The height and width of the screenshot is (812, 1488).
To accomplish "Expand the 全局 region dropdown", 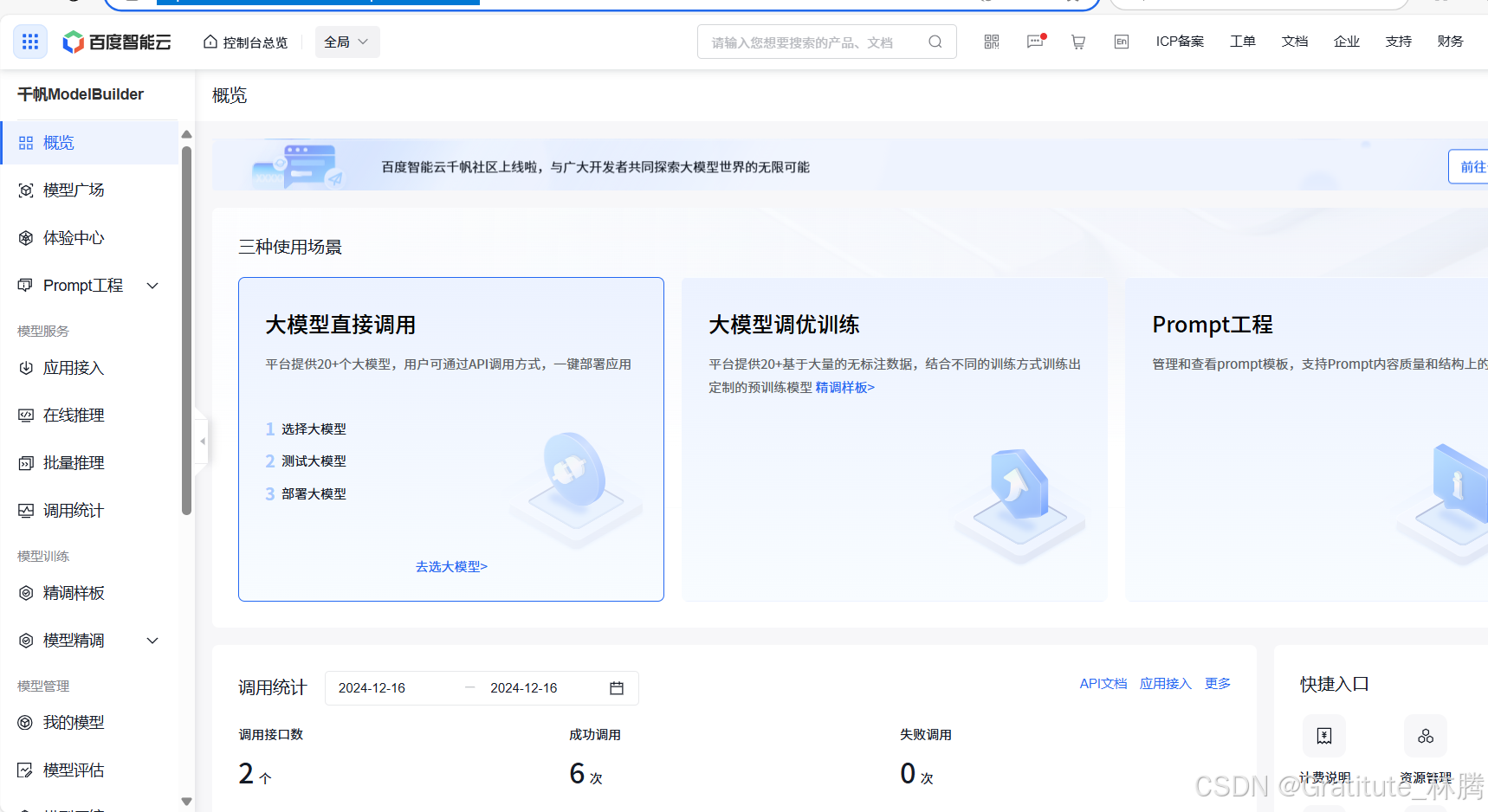I will coord(346,42).
